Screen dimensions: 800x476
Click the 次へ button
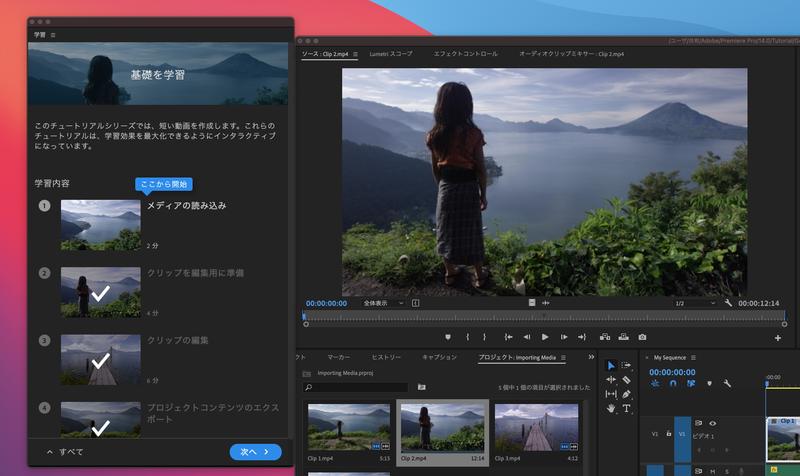click(255, 452)
